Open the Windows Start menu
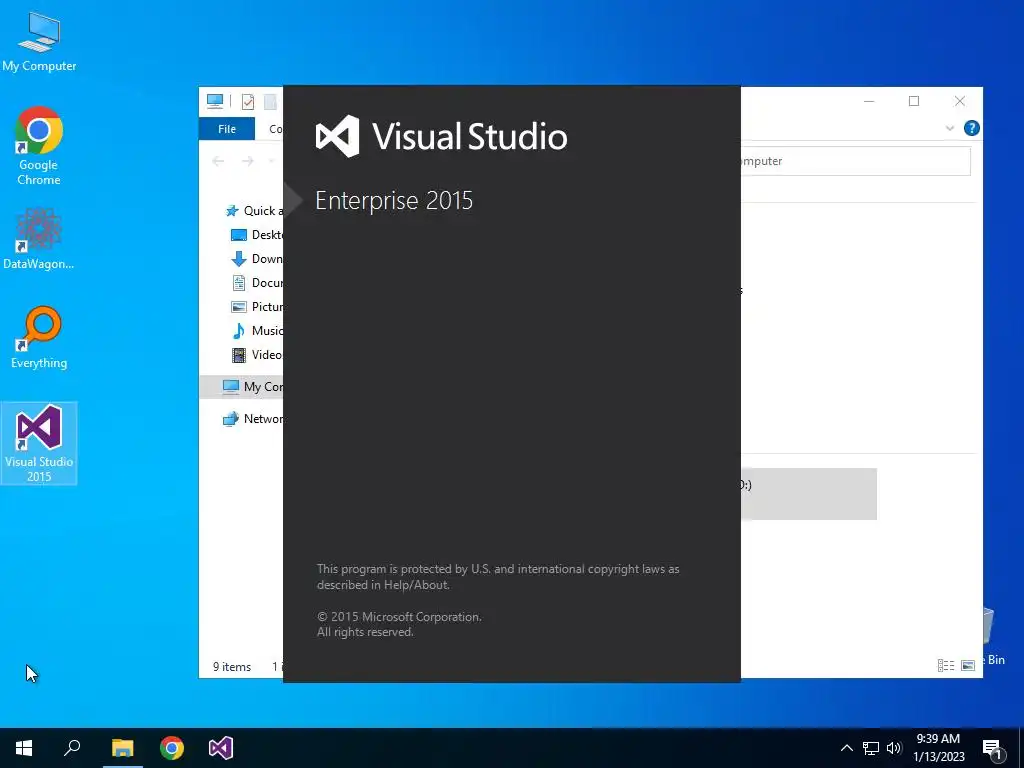 pyautogui.click(x=24, y=748)
